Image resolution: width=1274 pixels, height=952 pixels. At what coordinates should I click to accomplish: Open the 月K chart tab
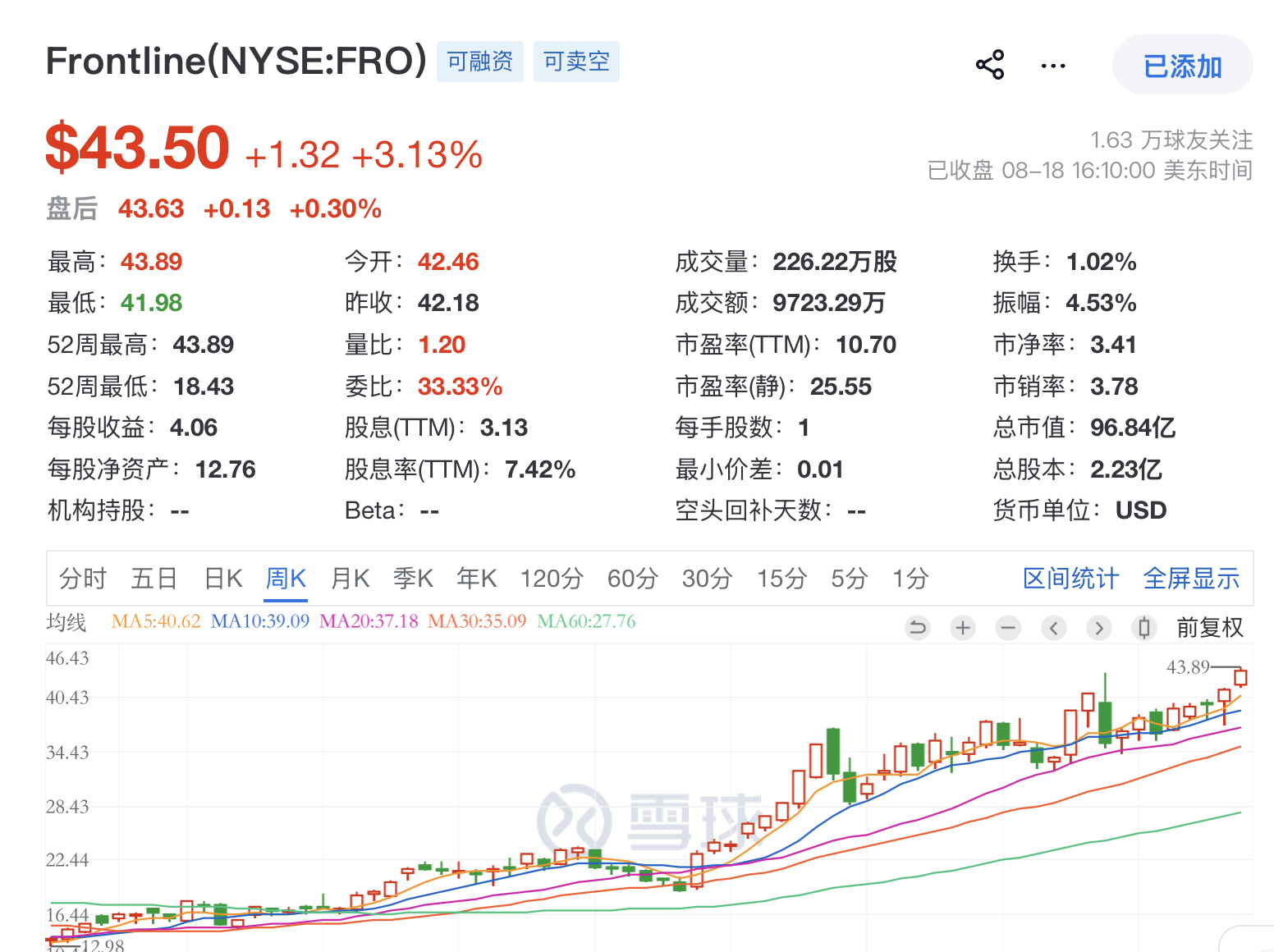(351, 579)
